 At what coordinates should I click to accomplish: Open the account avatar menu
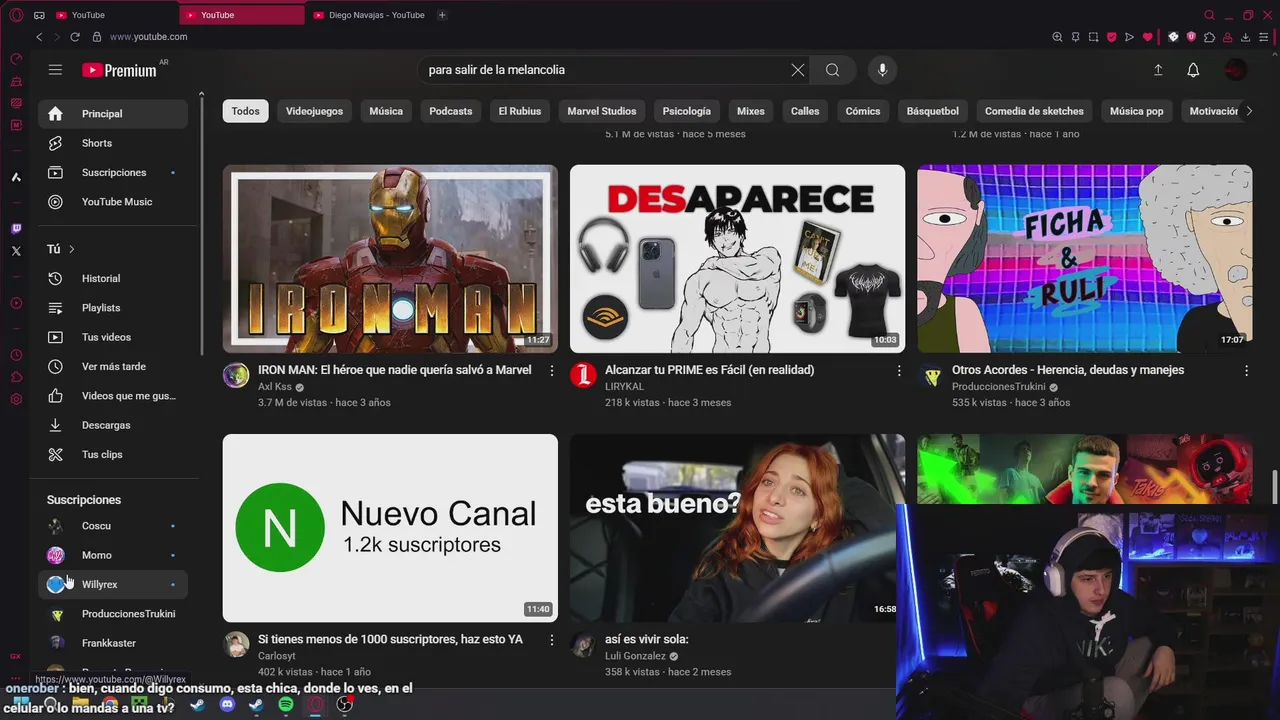click(1235, 70)
